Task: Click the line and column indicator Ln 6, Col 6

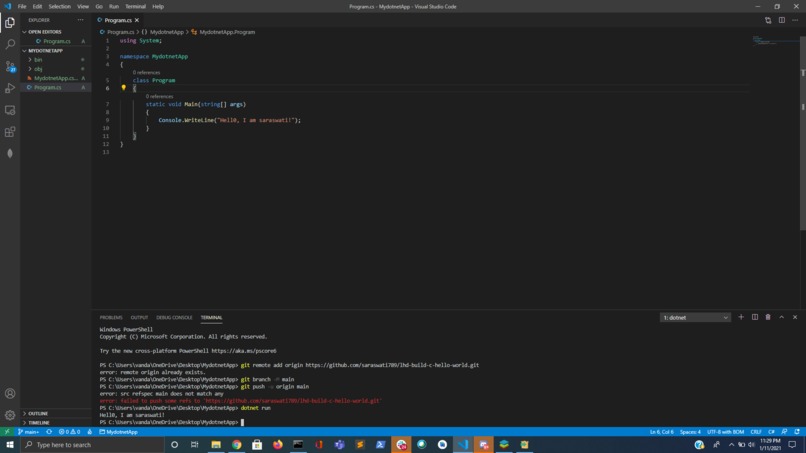Action: click(x=662, y=432)
